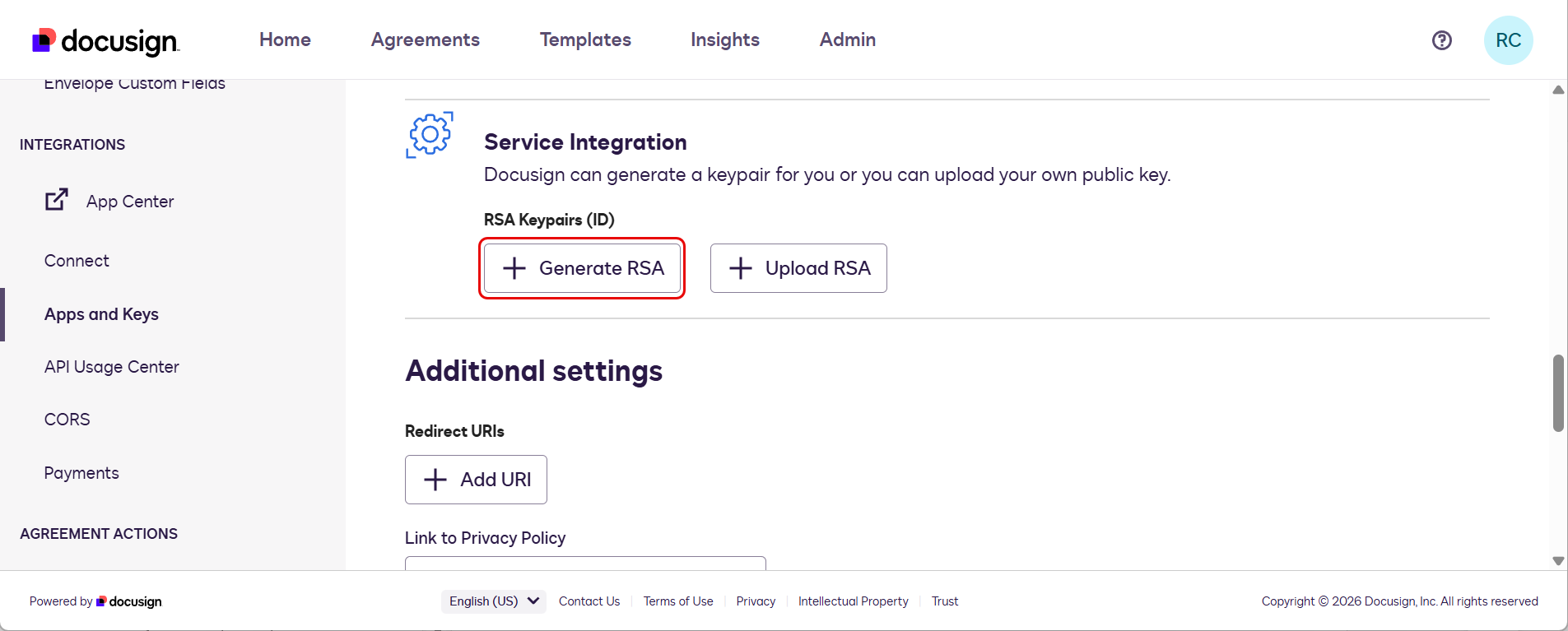This screenshot has width=1568, height=631.
Task: Go to the Home tab
Action: pyautogui.click(x=285, y=39)
